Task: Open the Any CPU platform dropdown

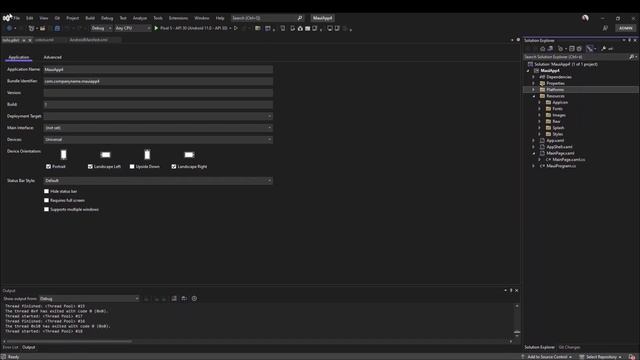Action: click(x=133, y=28)
